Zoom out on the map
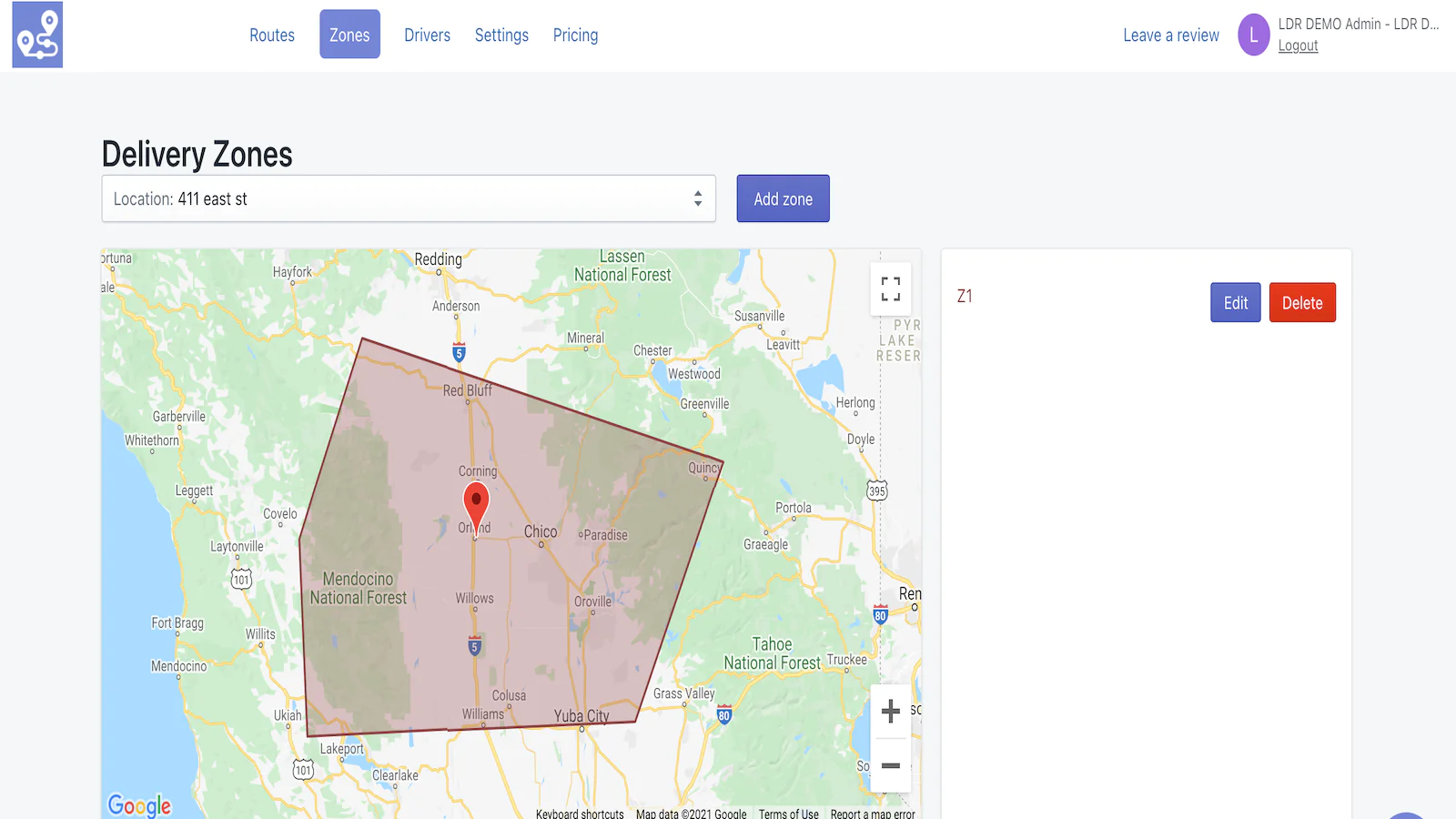The height and width of the screenshot is (819, 1456). 890,765
